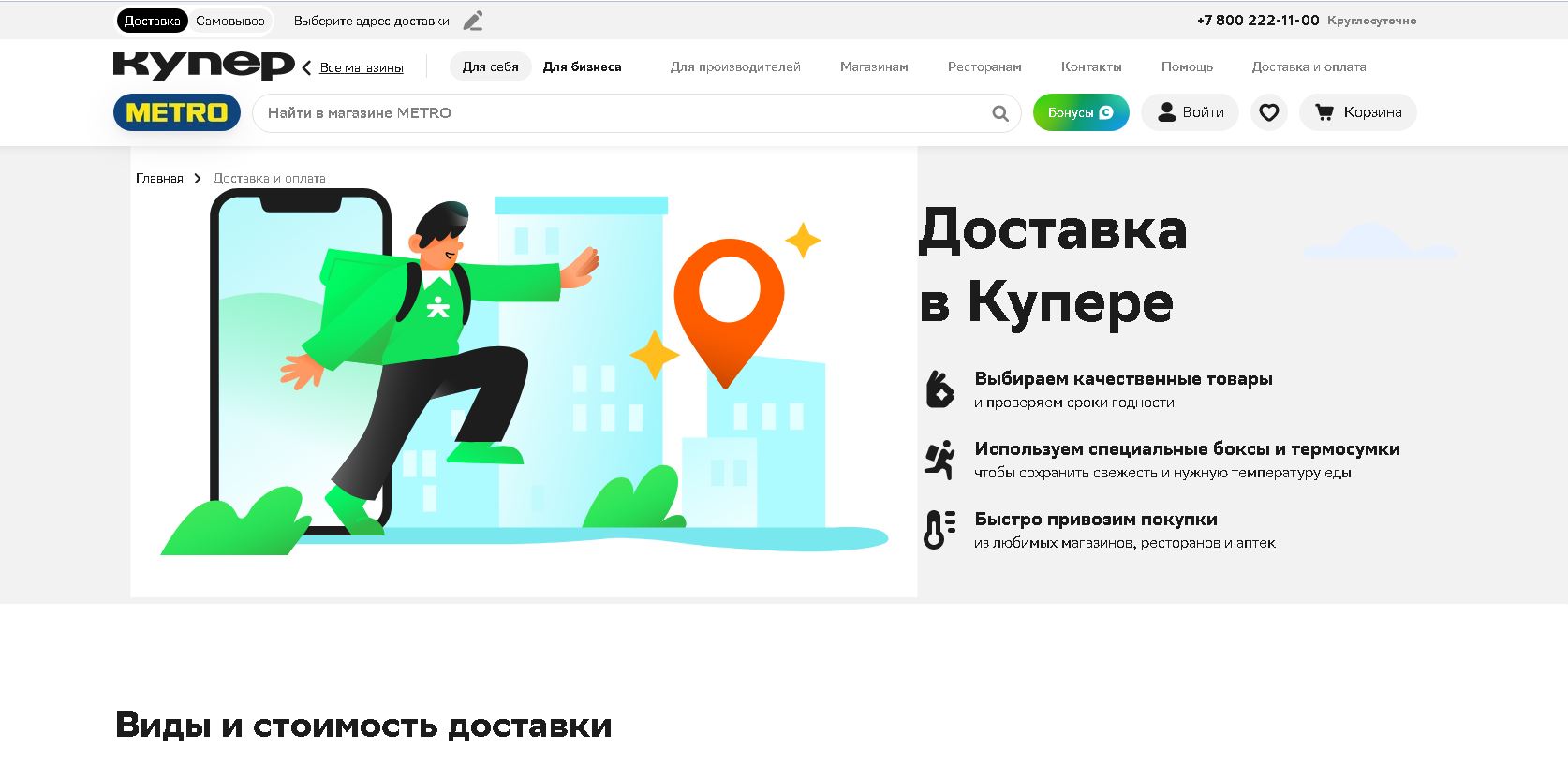Click the Используем специальные боксы и термосумки text

1187,448
